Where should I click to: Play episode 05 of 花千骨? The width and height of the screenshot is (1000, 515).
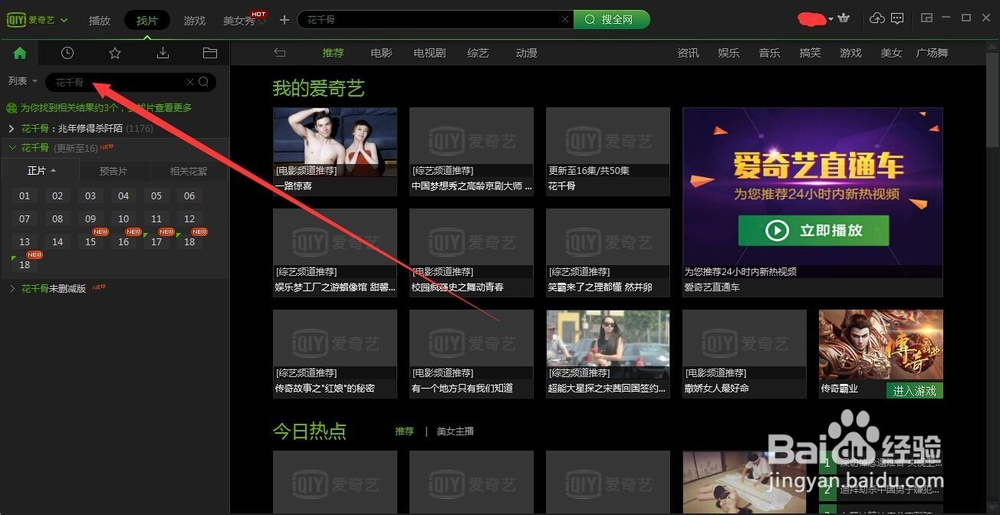point(156,196)
